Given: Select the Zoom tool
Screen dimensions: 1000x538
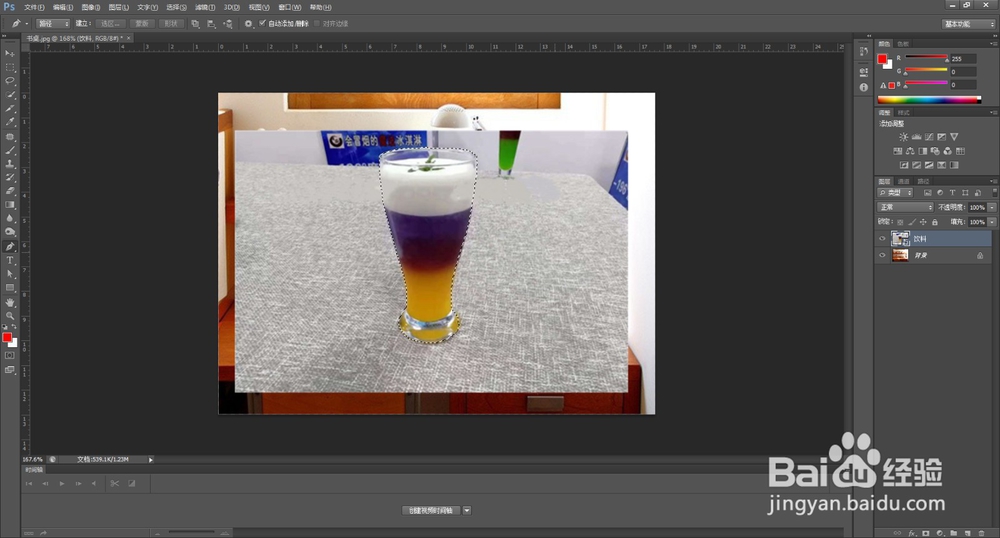Looking at the screenshot, I should (10, 316).
